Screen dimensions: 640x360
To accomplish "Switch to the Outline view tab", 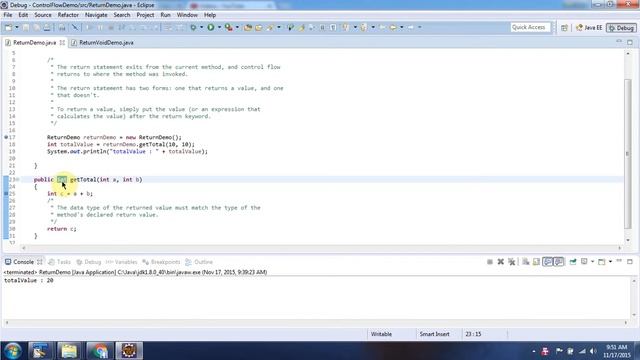I will coord(199,262).
